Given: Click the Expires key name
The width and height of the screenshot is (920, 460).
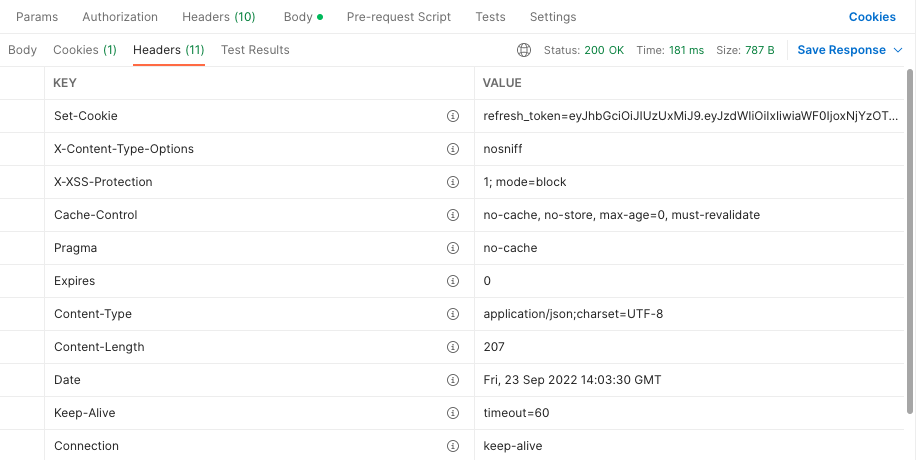Looking at the screenshot, I should 75,281.
